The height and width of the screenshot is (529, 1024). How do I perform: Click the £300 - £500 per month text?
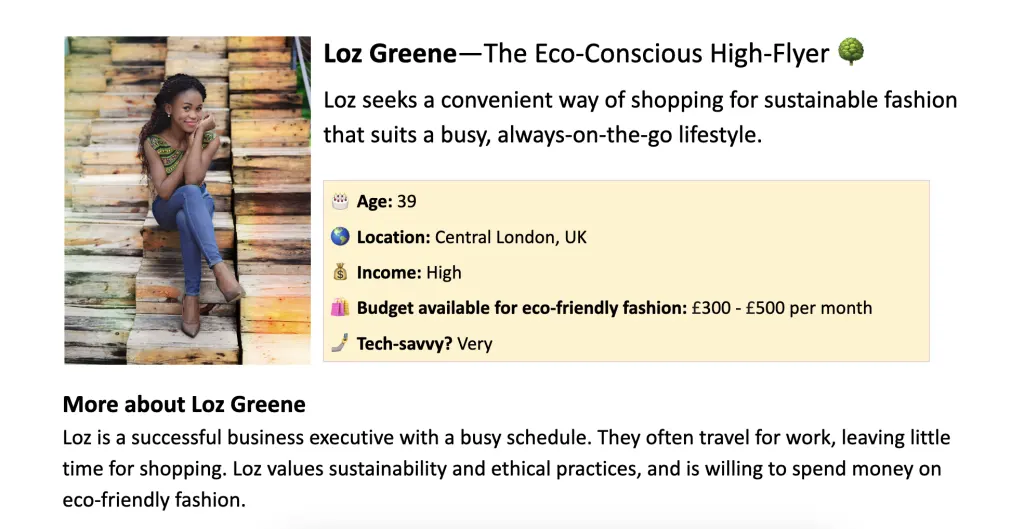782,308
